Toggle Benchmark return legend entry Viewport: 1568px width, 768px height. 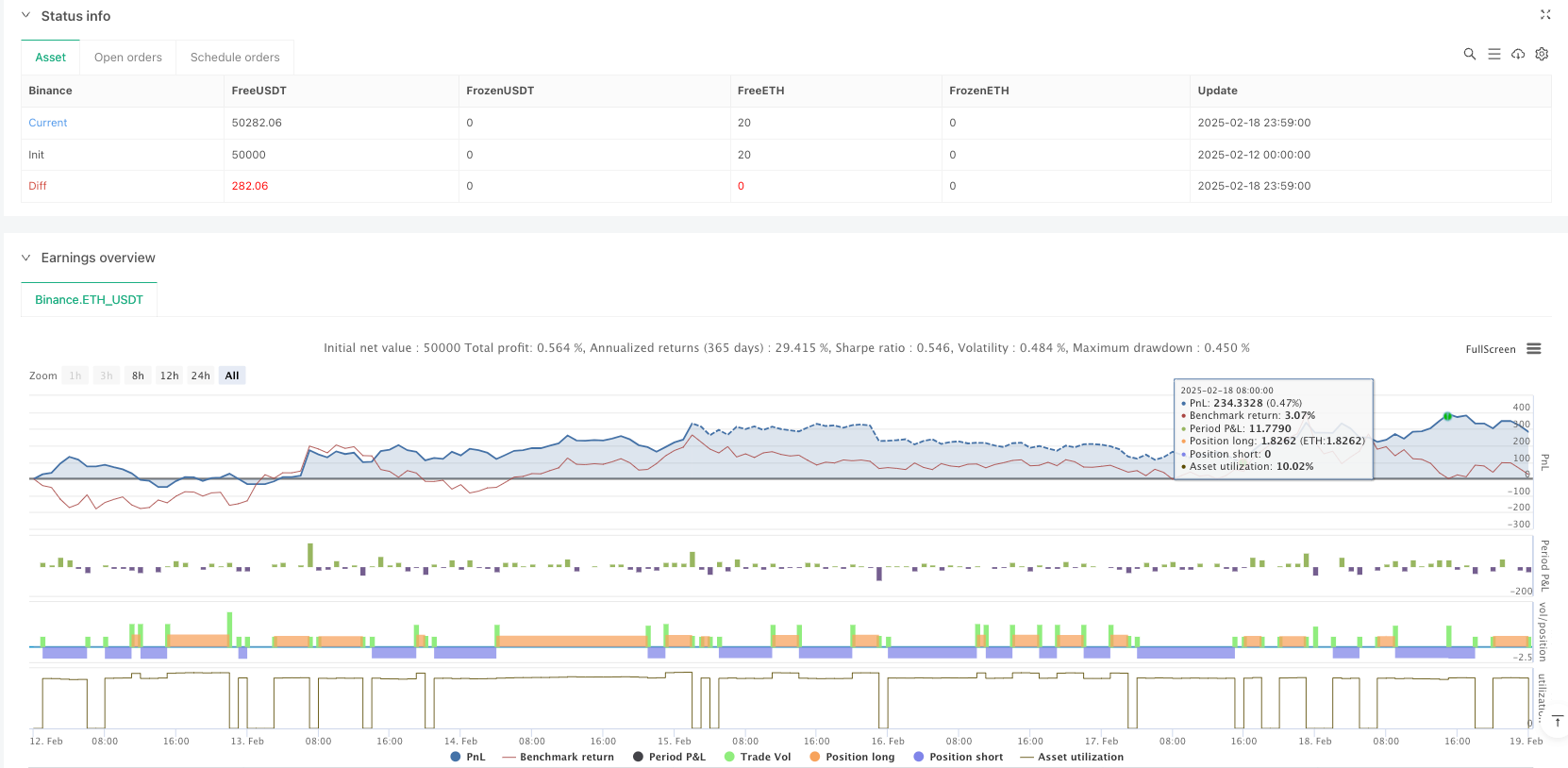point(558,757)
